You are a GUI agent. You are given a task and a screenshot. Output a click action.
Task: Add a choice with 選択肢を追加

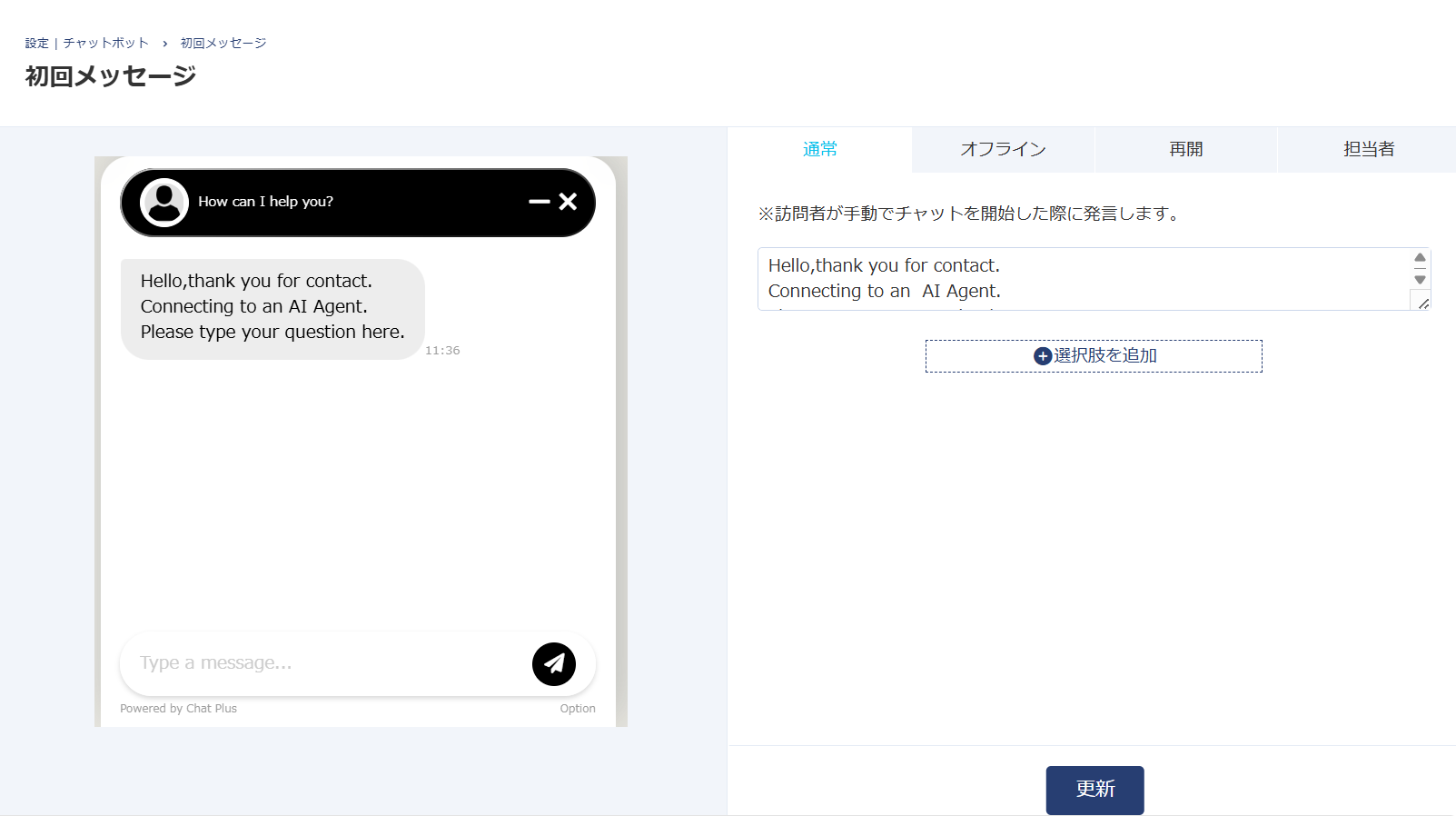(1094, 356)
